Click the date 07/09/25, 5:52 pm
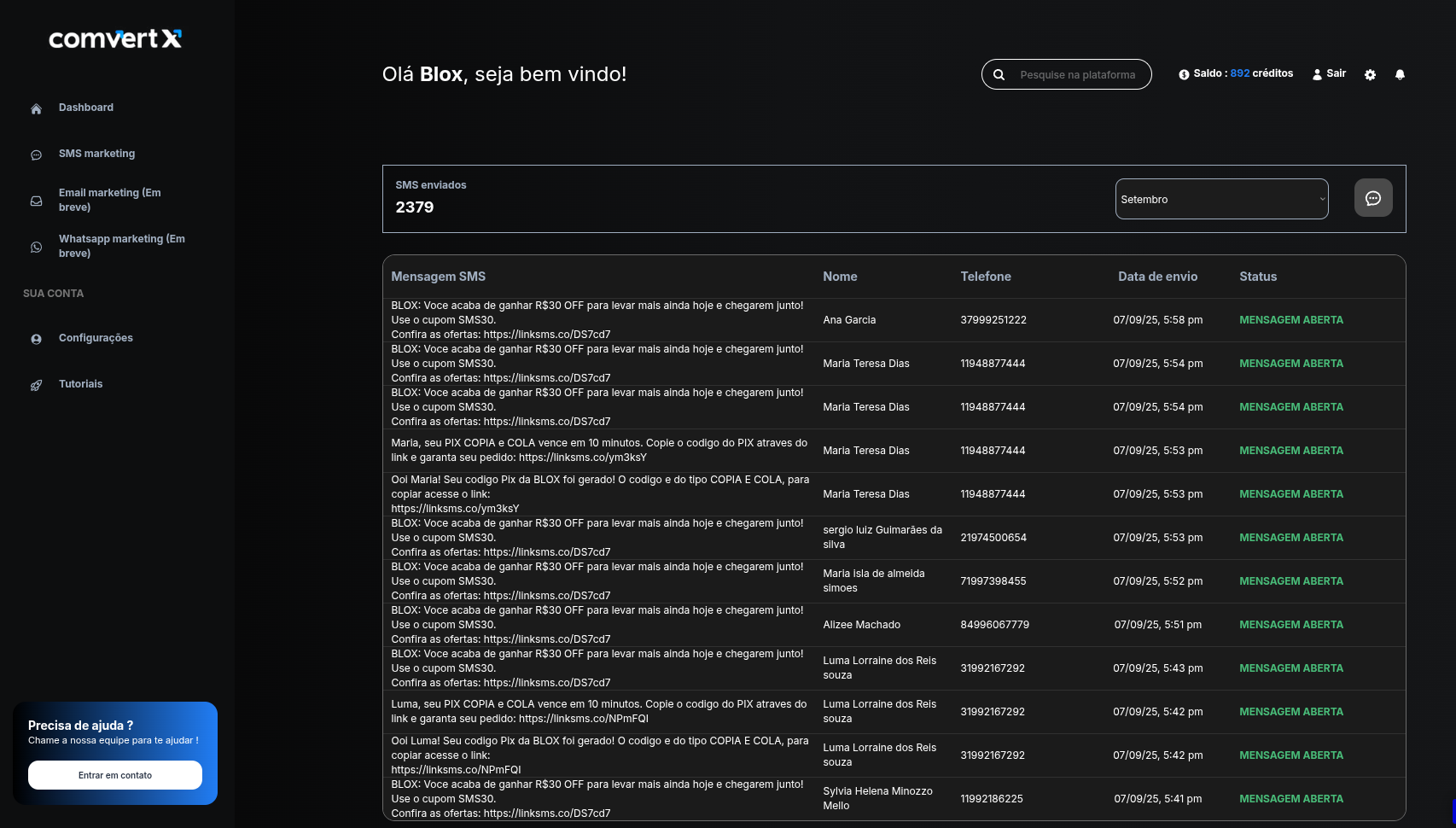Viewport: 1456px width, 828px height. click(x=1158, y=581)
